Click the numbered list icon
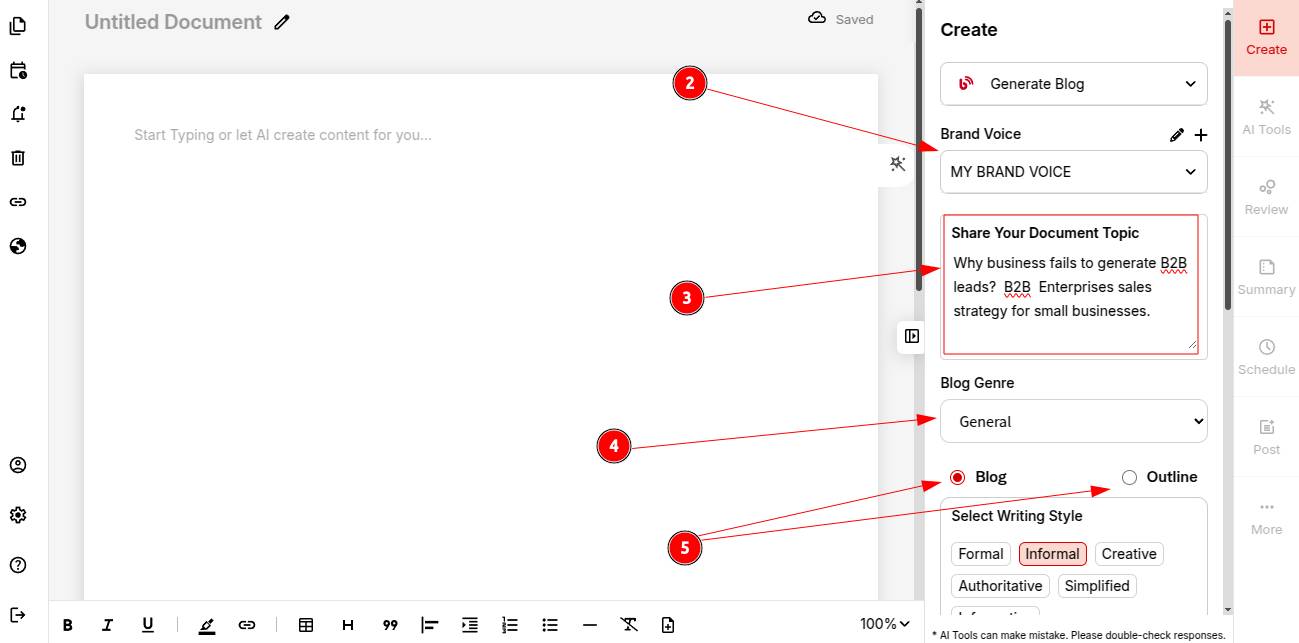1299x643 pixels. point(510,625)
